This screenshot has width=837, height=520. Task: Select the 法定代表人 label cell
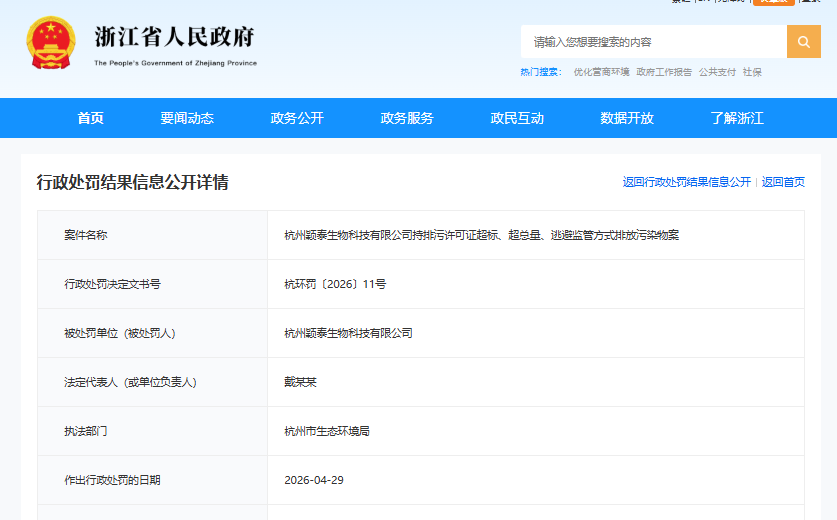pyautogui.click(x=153, y=382)
